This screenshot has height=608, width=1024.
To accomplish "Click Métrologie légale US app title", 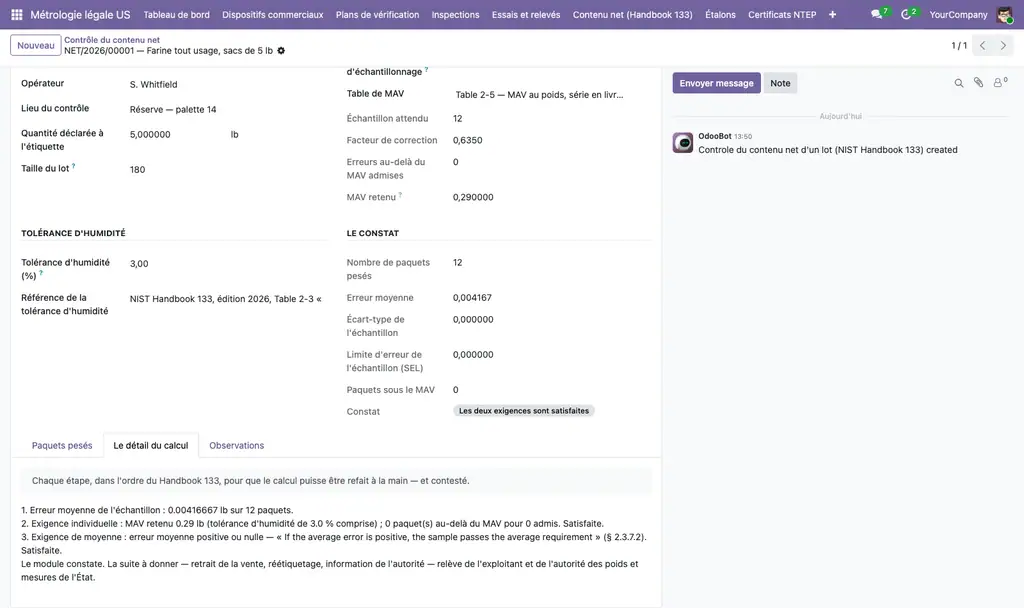I will pyautogui.click(x=80, y=14).
